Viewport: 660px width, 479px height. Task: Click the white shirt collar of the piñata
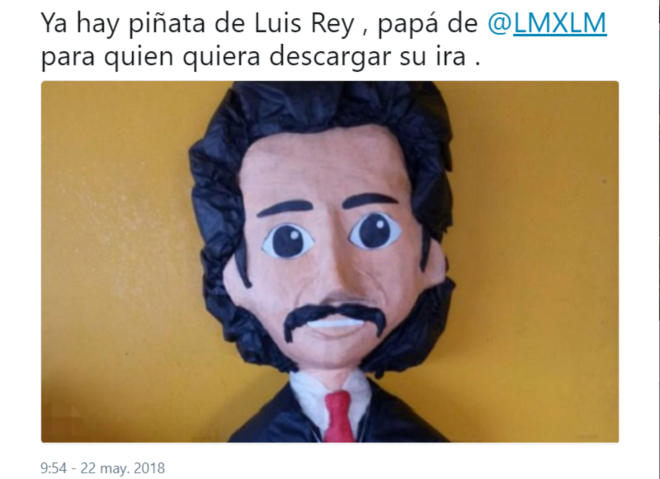(330, 396)
